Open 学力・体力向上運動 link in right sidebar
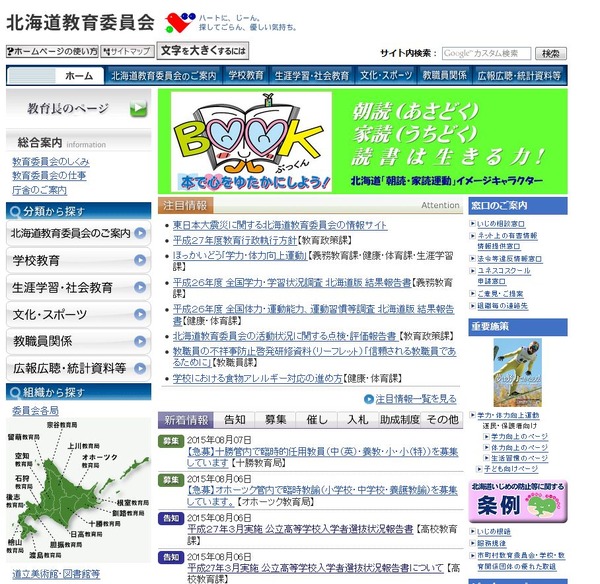This screenshot has height=584, width=600. 508,415
